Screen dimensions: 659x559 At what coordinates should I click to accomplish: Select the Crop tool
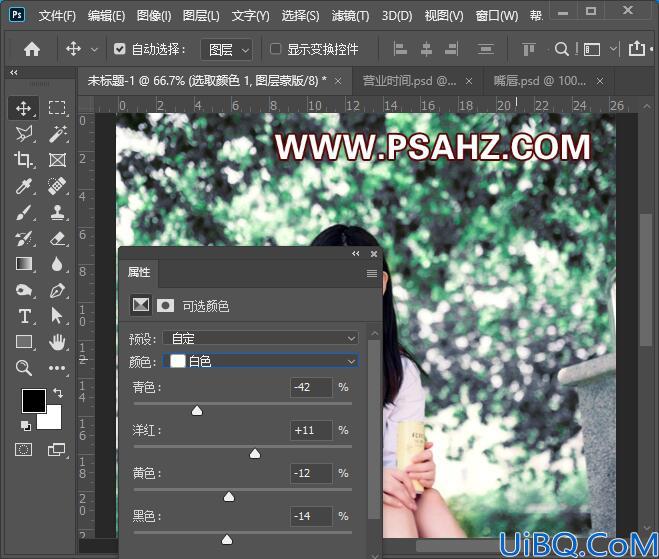point(24,160)
